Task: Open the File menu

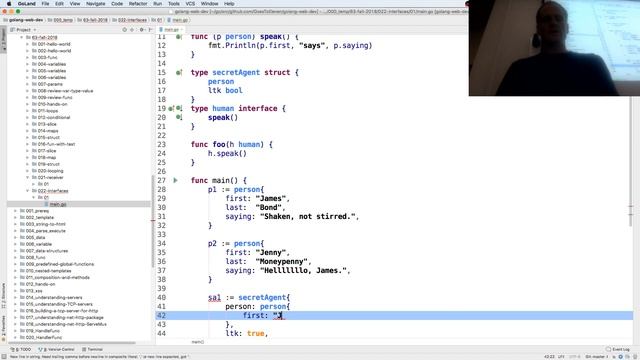Action: point(45,4)
